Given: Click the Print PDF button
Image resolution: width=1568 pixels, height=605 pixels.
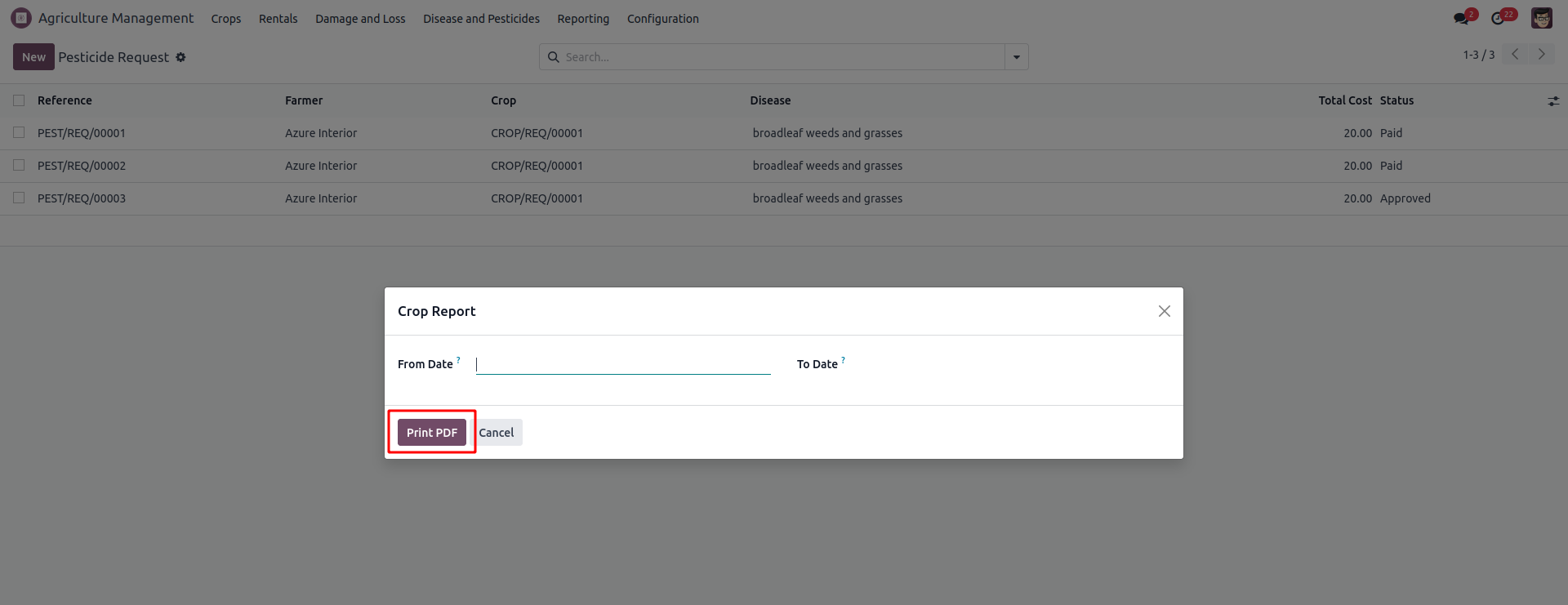Looking at the screenshot, I should (431, 433).
